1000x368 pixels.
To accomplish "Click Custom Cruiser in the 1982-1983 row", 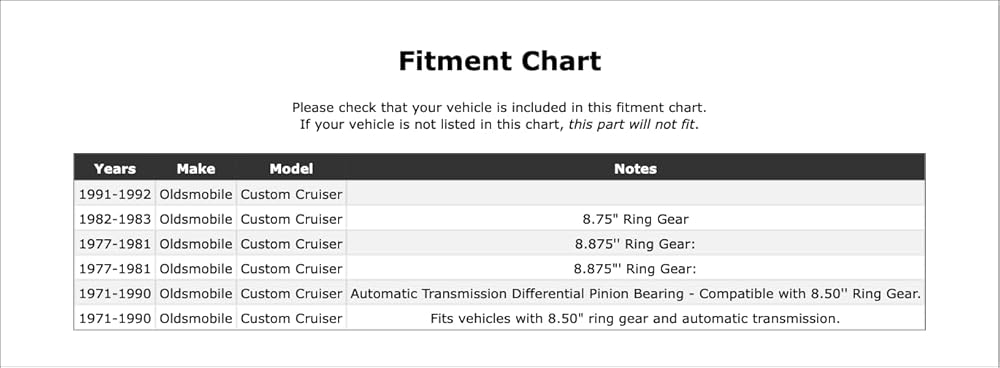I will pyautogui.click(x=291, y=219).
